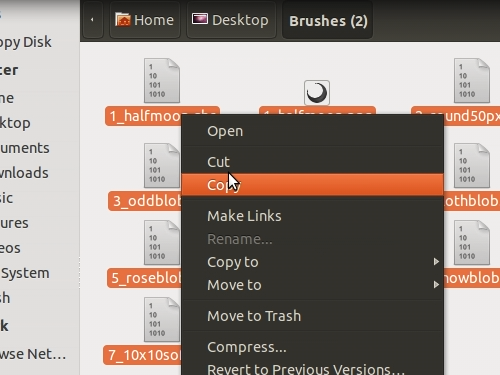Select the 5_roseblob file icon

[x=162, y=243]
